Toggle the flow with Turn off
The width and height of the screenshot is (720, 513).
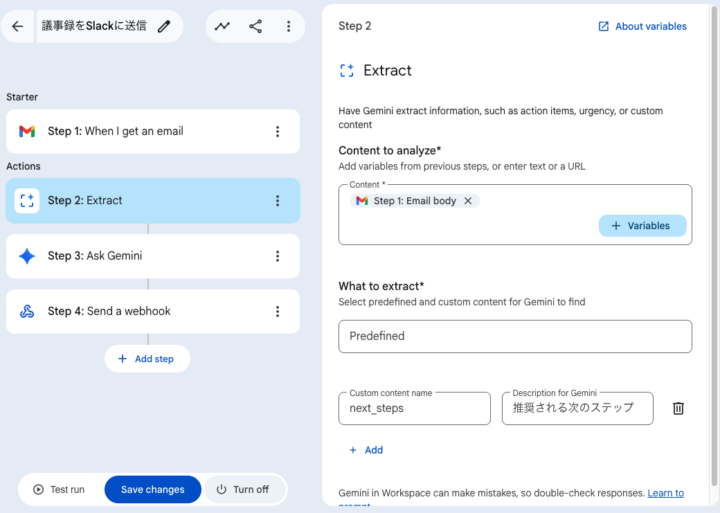pos(243,490)
